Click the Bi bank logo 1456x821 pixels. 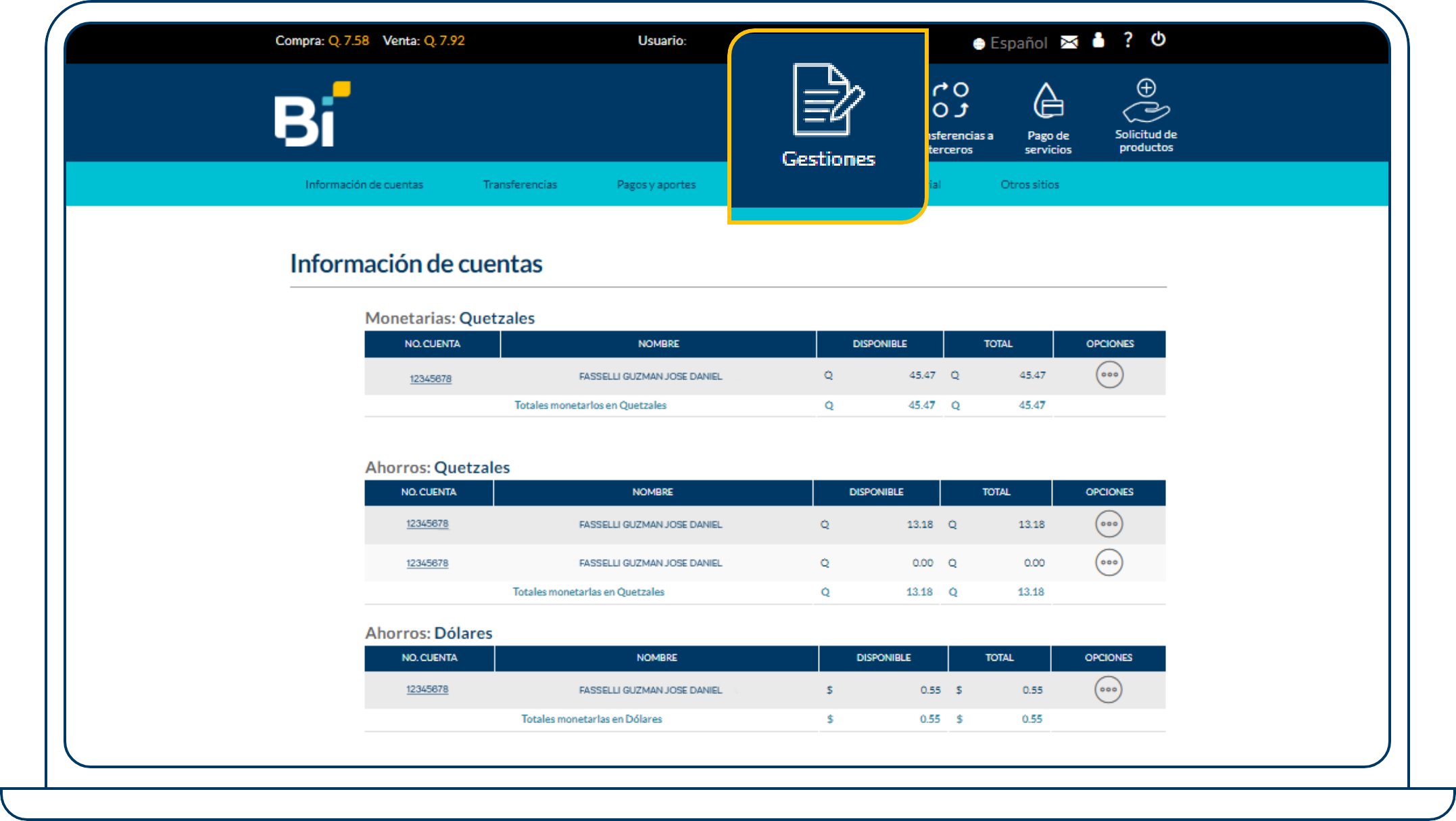click(312, 114)
